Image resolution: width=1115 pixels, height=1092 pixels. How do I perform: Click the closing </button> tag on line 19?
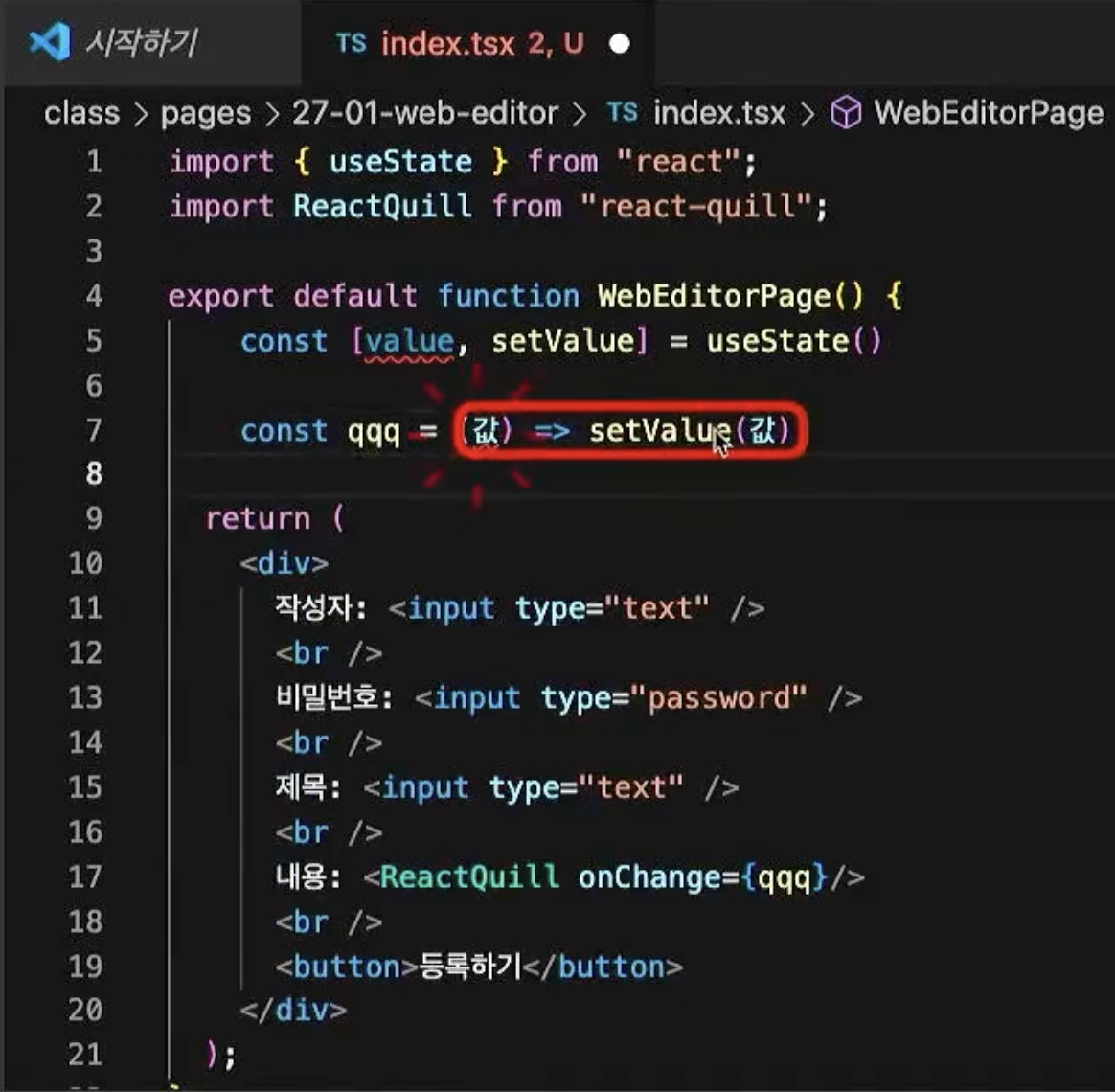[x=603, y=967]
